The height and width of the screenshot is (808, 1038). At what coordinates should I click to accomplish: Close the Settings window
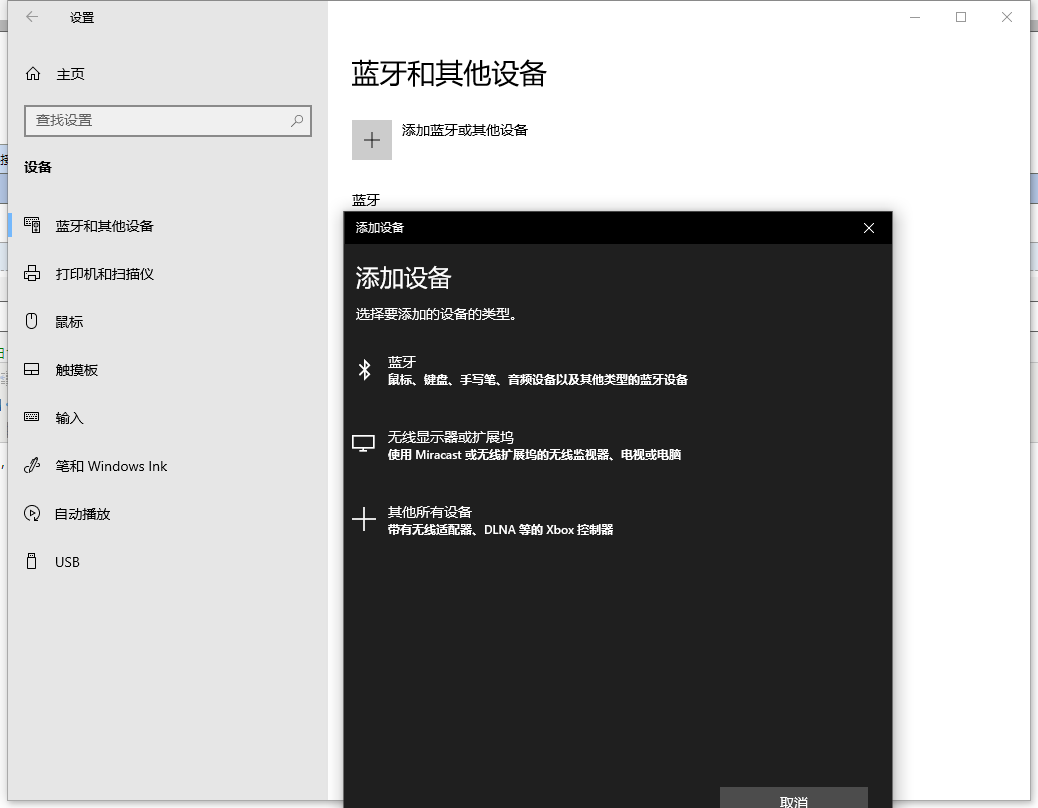tap(1007, 17)
